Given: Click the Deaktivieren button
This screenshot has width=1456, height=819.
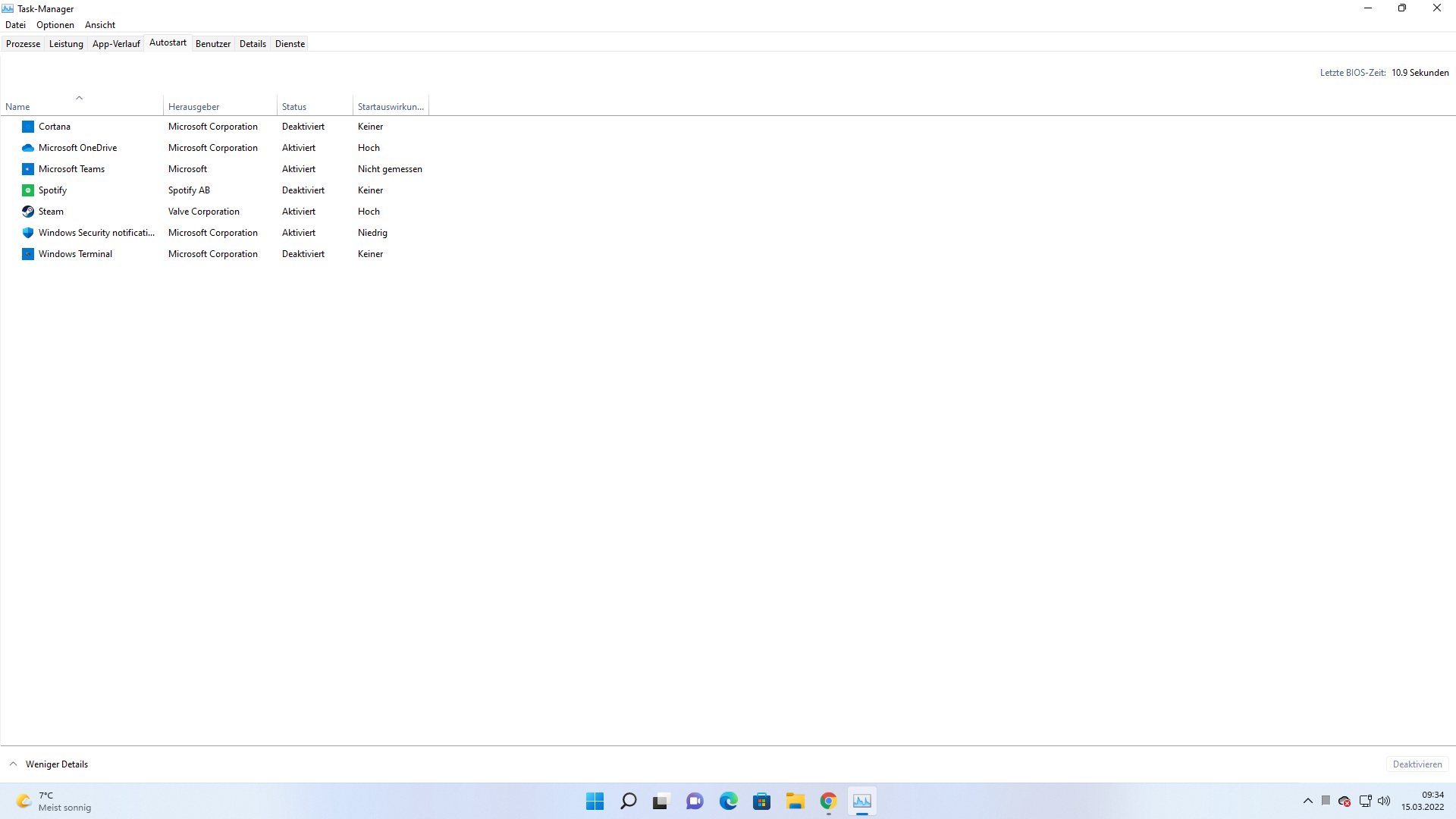Looking at the screenshot, I should pyautogui.click(x=1417, y=764).
